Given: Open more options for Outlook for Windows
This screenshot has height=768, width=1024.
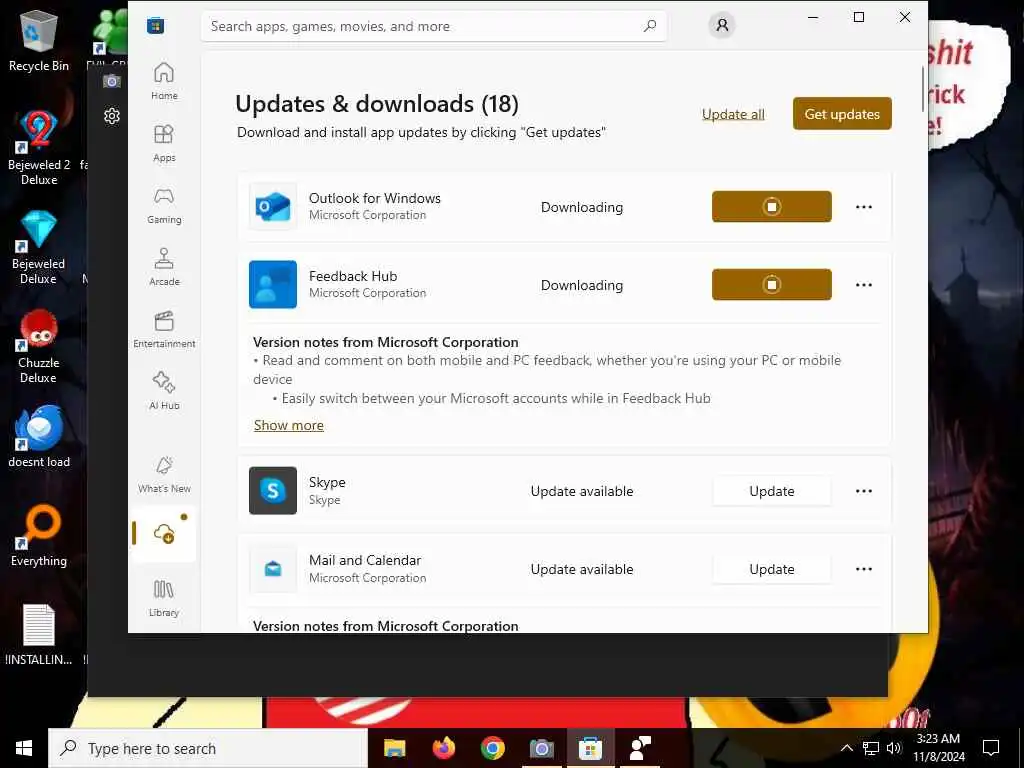Looking at the screenshot, I should tap(864, 207).
